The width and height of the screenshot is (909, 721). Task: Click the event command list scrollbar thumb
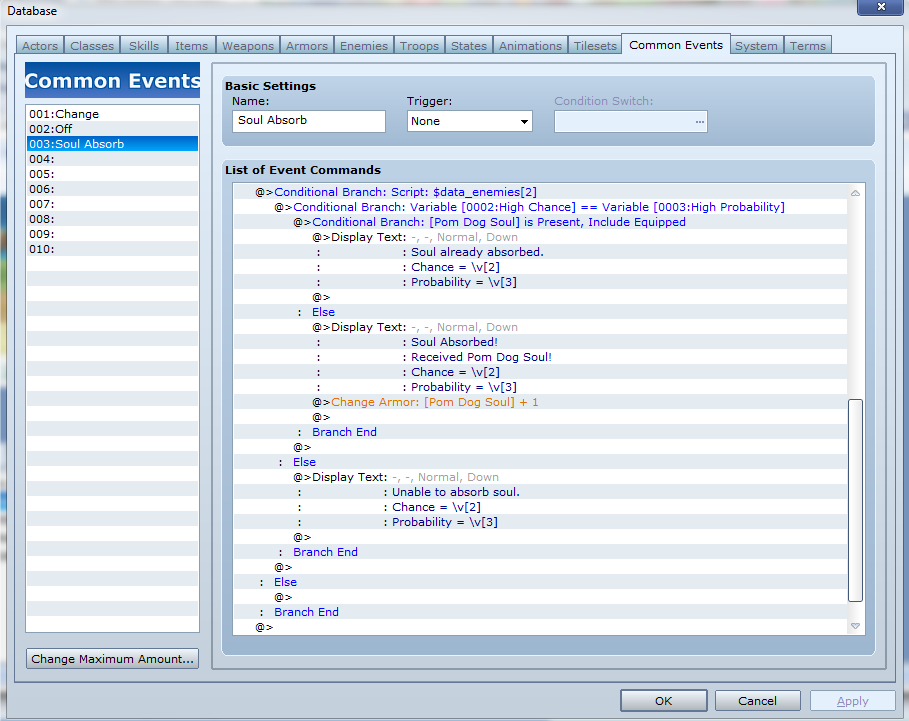pyautogui.click(x=854, y=500)
